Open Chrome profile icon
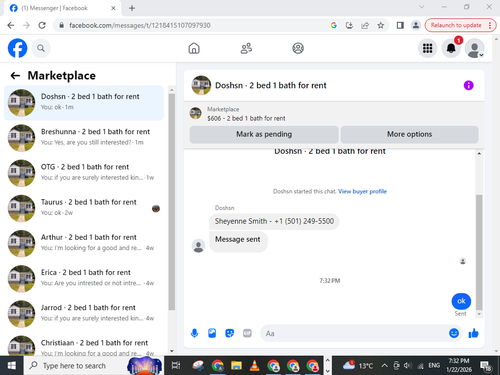The image size is (500, 375). tap(416, 25)
